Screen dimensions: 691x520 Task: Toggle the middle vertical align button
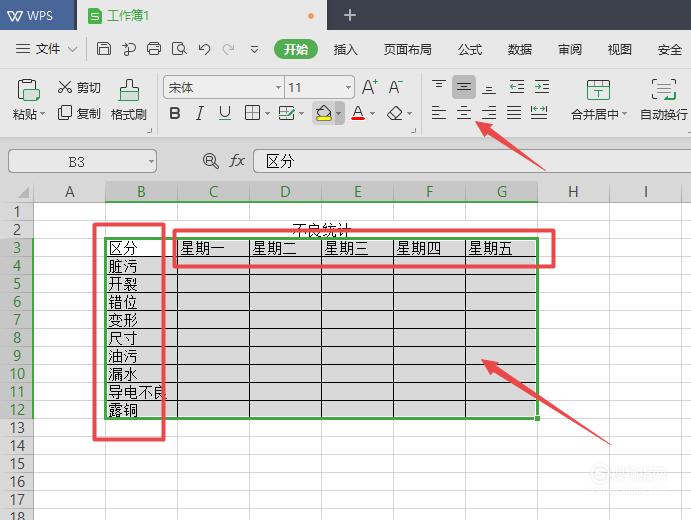(464, 87)
